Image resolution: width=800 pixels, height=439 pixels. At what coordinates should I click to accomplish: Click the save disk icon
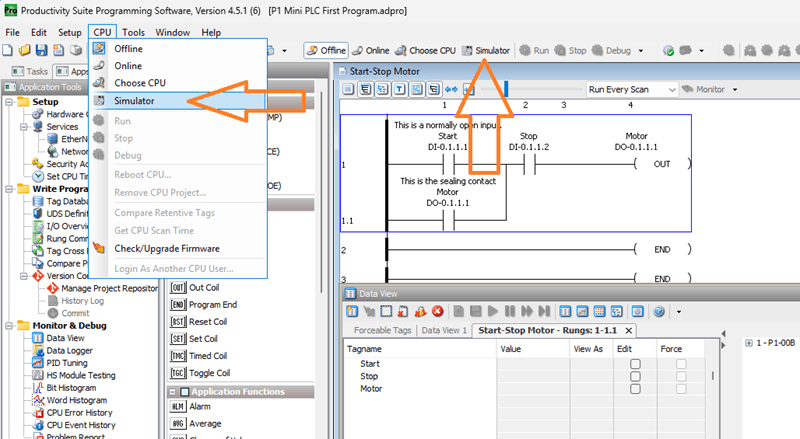(41, 50)
